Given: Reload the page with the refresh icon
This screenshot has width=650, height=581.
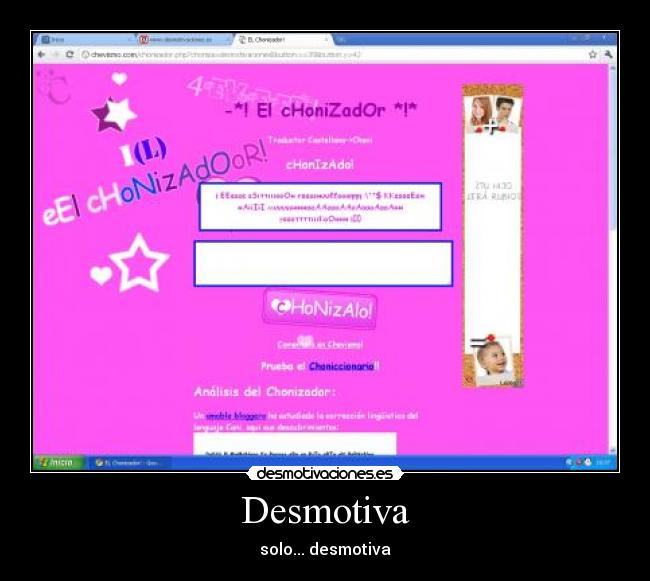Looking at the screenshot, I should pyautogui.click(x=70, y=55).
